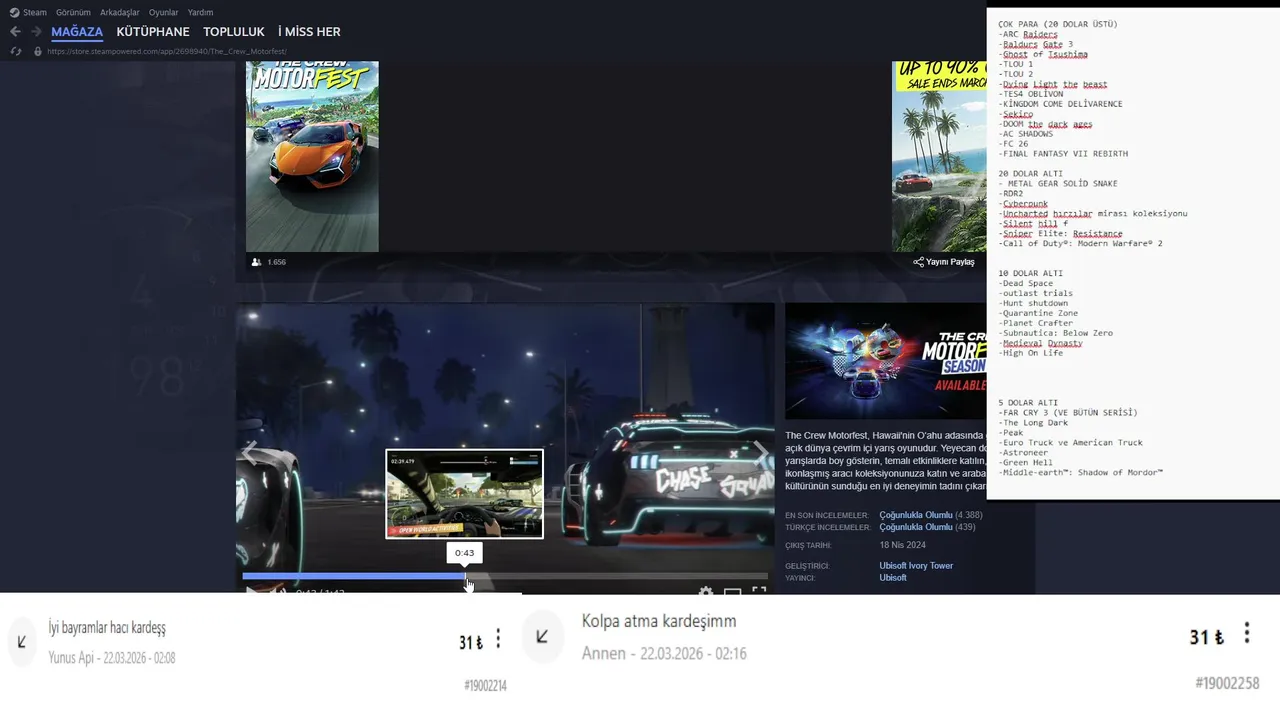The height and width of the screenshot is (720, 1280).
Task: Open Motorfest Season header image
Action: click(x=886, y=361)
